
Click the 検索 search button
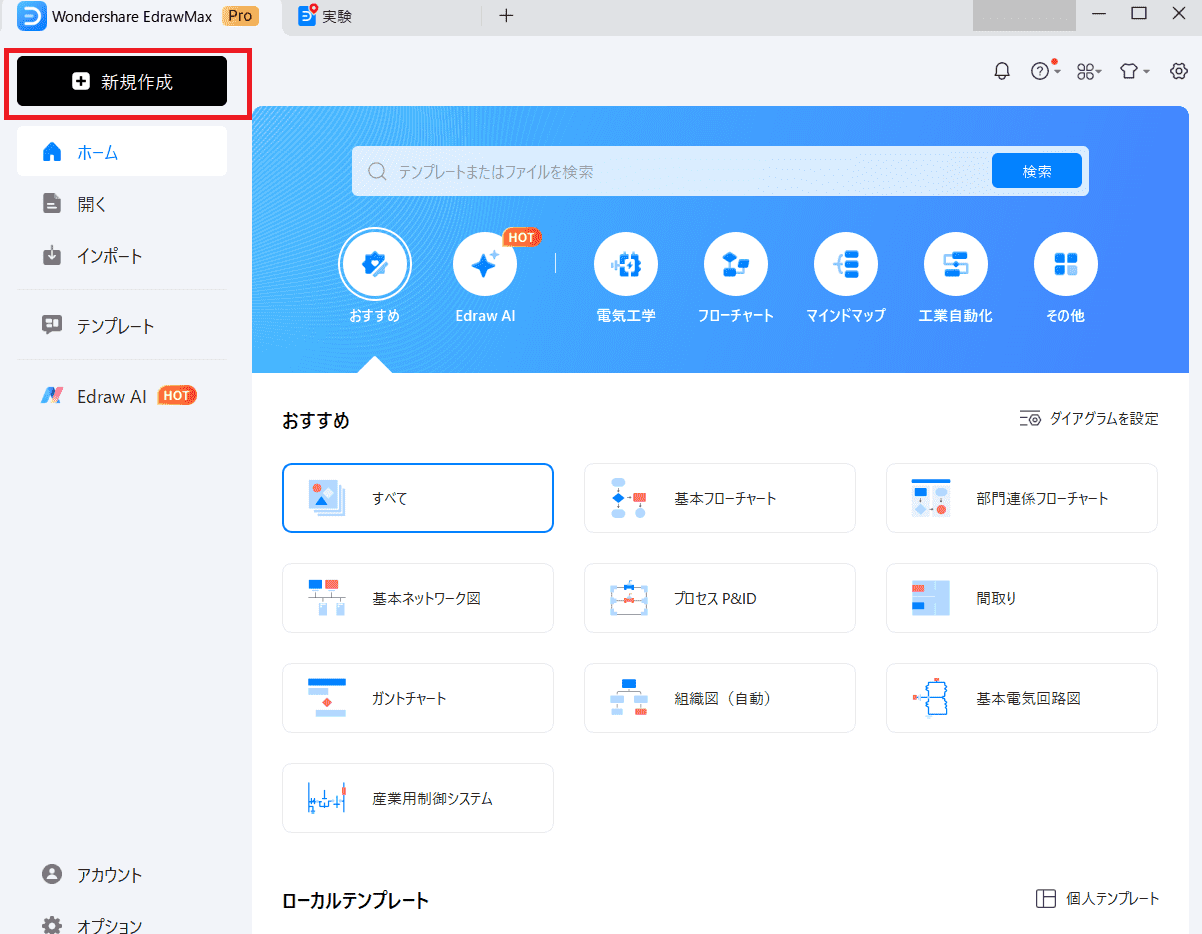1036,171
